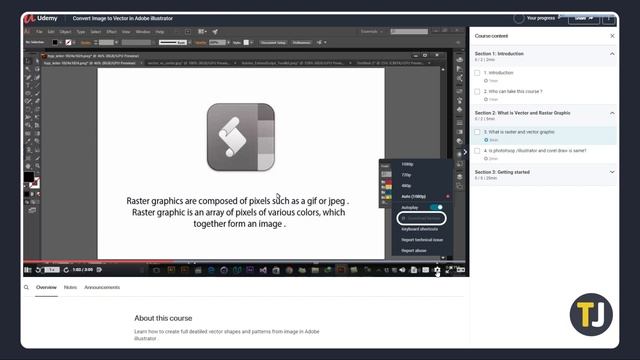Open lecture '4. Is photoshop /illustrator and corel draw is same?'
Screen dimensions: 640x360
(x=535, y=151)
